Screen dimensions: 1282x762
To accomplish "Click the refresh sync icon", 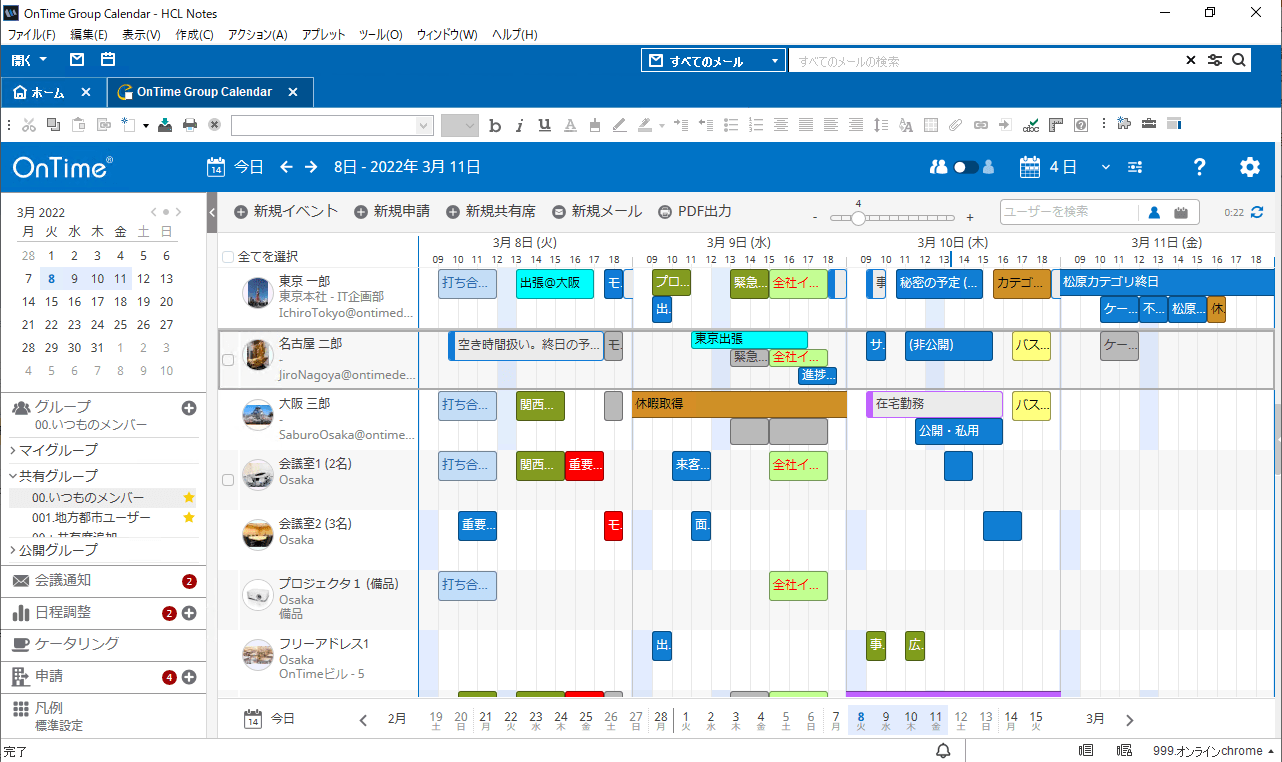I will tap(1257, 212).
